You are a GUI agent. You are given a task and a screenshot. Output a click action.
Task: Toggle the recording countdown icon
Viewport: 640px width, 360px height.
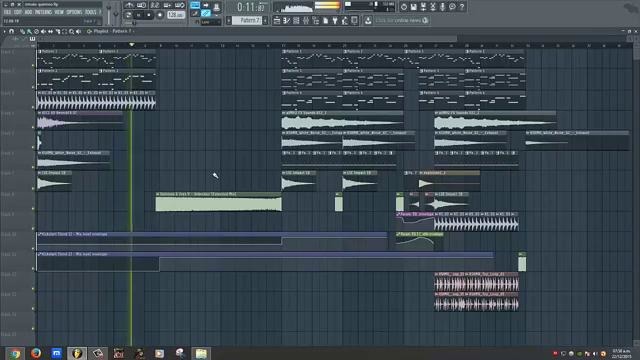click(x=155, y=5)
